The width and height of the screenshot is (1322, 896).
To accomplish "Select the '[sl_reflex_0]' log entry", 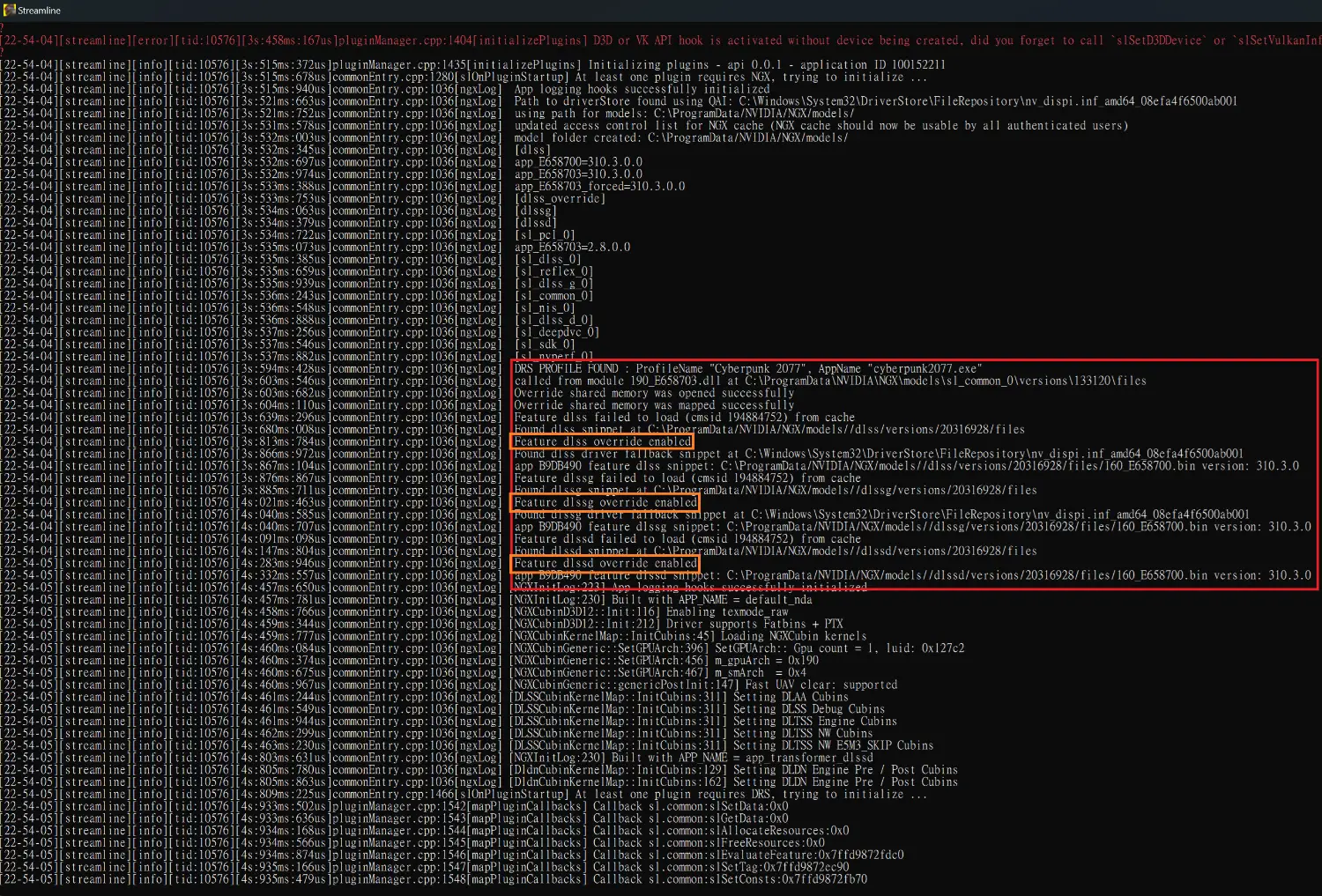I will [x=553, y=271].
